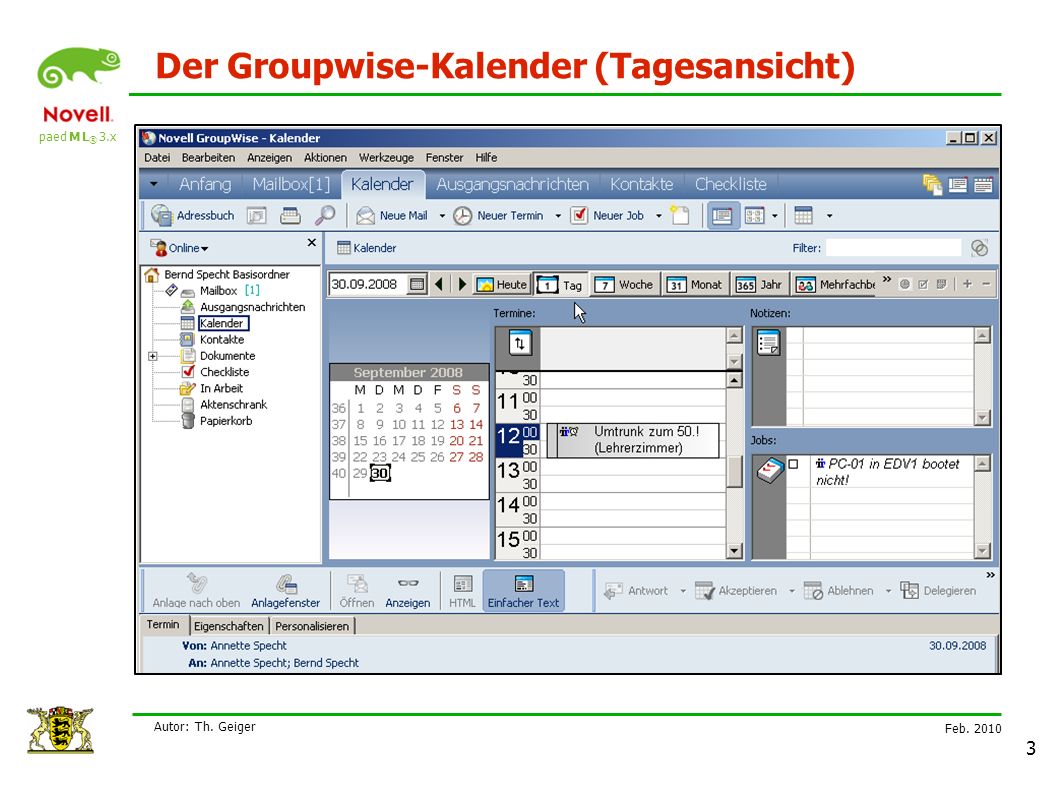Screen dimensions: 1058x793
Task: Open the Datei menu
Action: tap(157, 157)
